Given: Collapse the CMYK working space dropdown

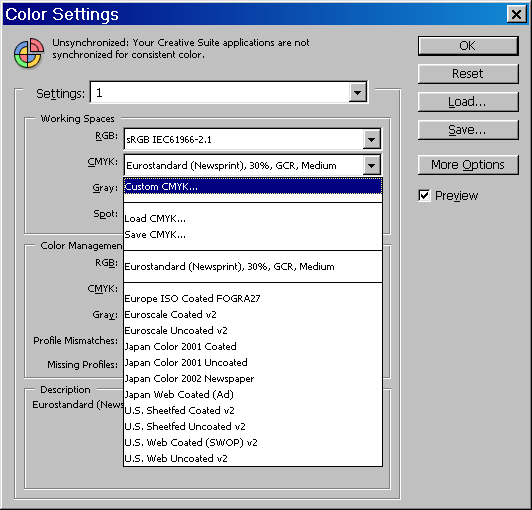Looking at the screenshot, I should tap(371, 166).
